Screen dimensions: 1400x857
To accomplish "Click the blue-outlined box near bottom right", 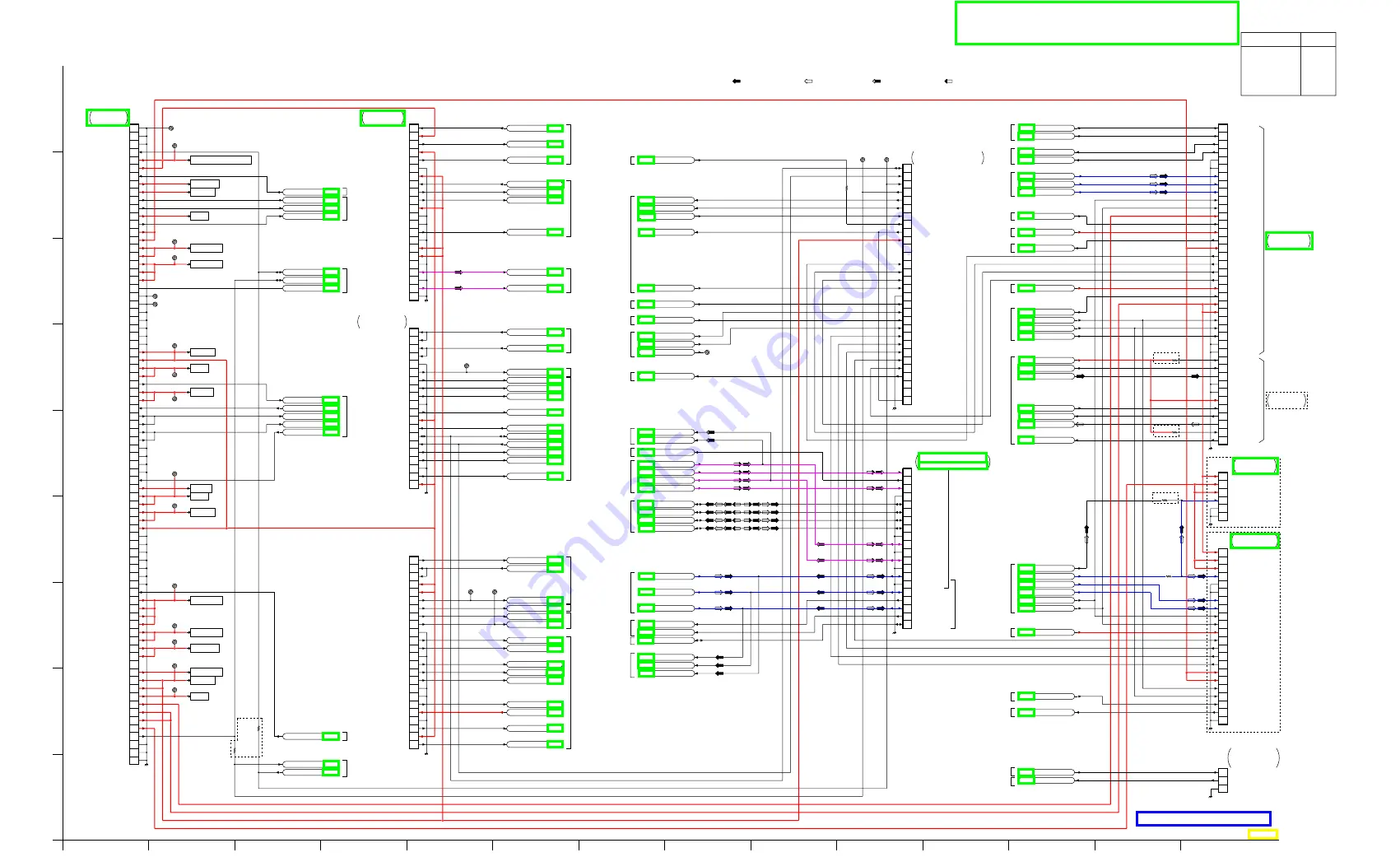I will (x=1203, y=818).
